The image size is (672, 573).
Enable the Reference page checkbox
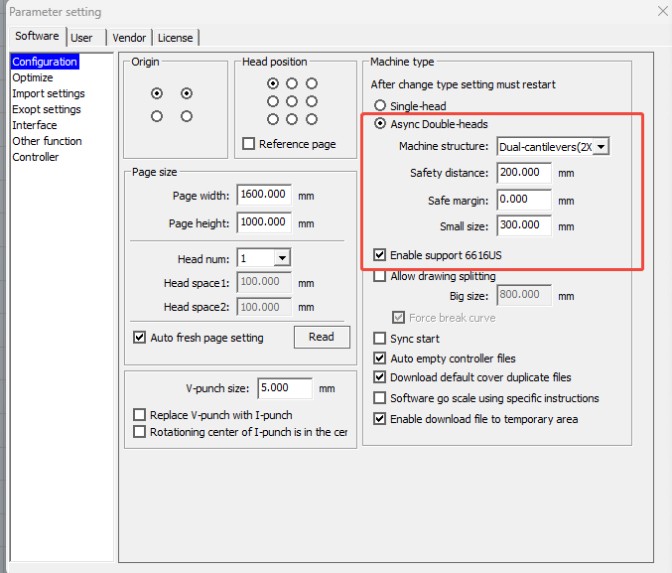(x=249, y=144)
